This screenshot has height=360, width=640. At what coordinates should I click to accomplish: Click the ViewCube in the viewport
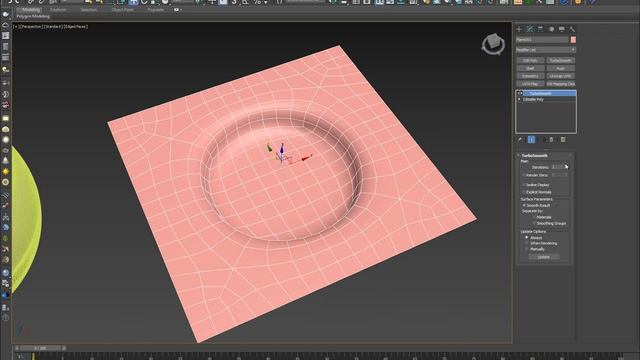[493, 44]
